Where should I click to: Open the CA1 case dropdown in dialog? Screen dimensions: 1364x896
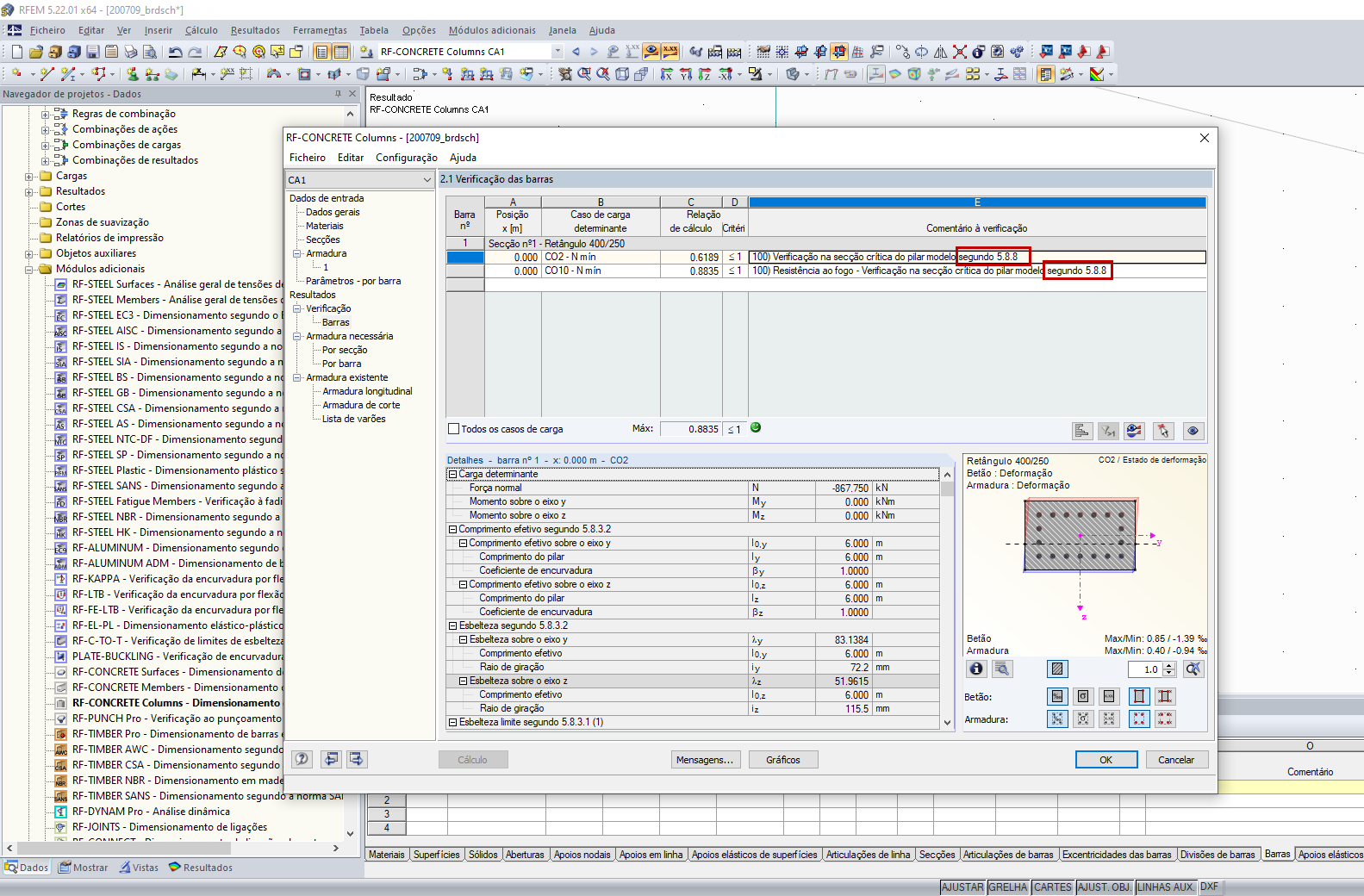pyautogui.click(x=427, y=180)
